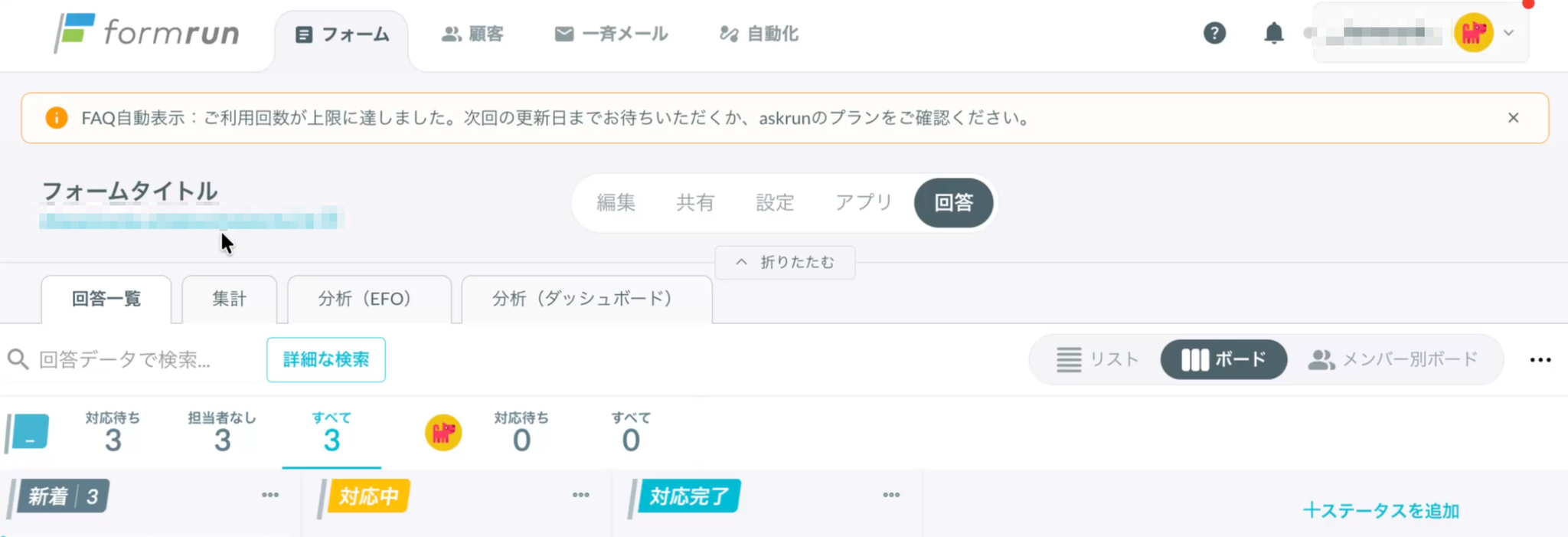Open three-dot menu beside メンバー別ボード
Image resolution: width=1568 pixels, height=537 pixels.
coord(1540,360)
